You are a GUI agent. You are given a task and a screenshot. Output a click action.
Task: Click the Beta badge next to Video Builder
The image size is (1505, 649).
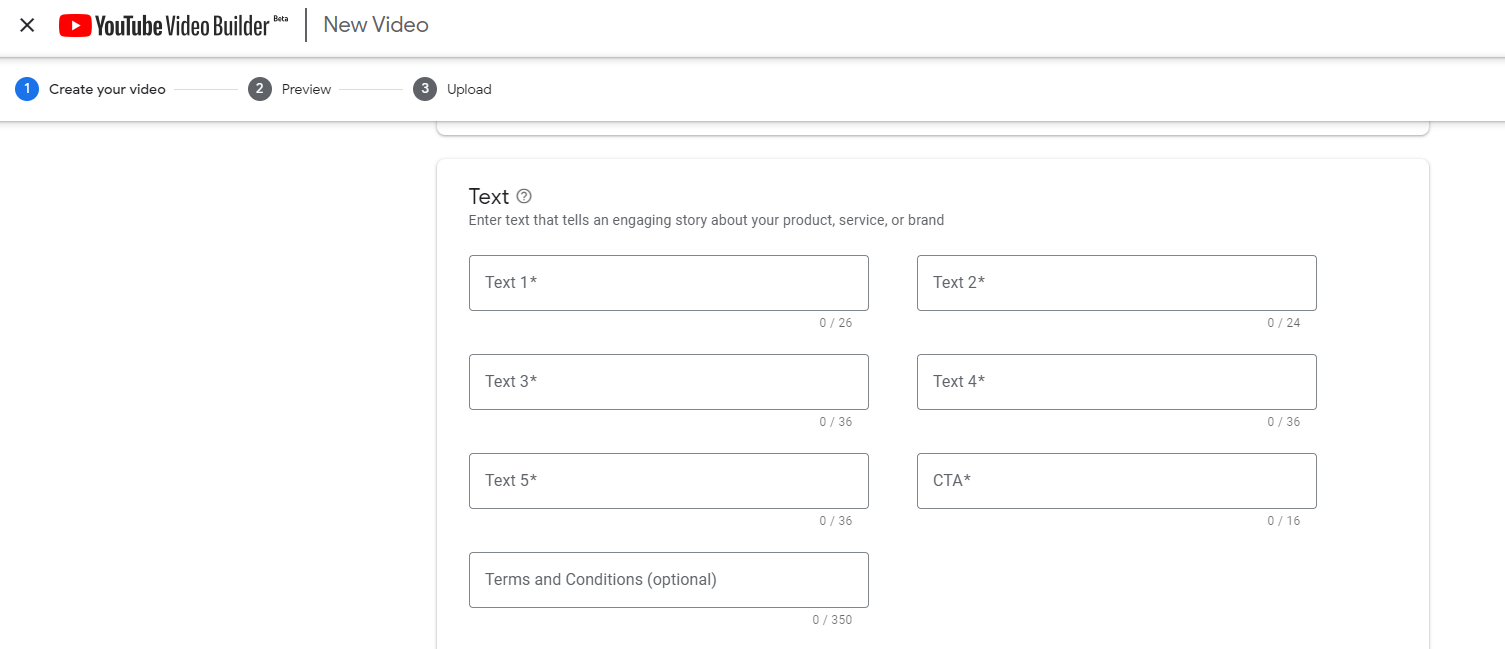[280, 19]
